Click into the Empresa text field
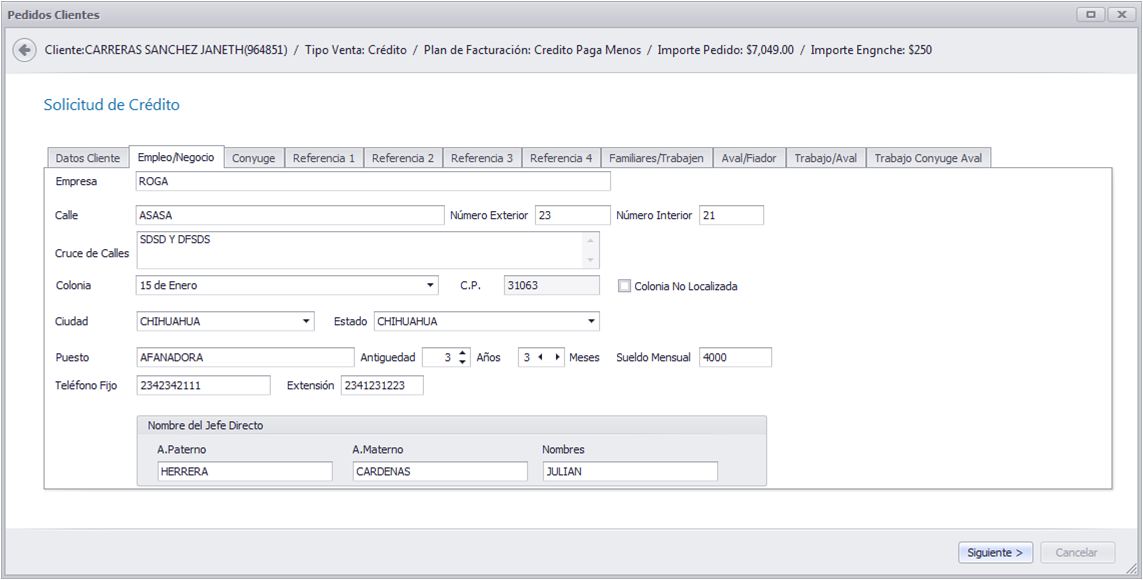The height and width of the screenshot is (580, 1143). tap(373, 181)
